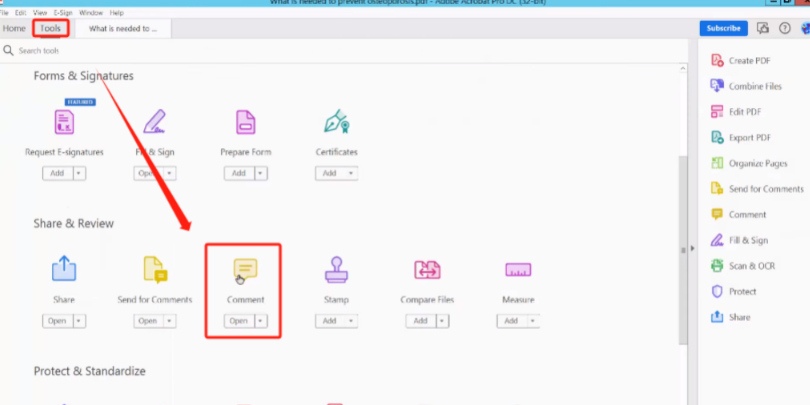Expand dropdown arrow next to Share Open

[x=79, y=321]
